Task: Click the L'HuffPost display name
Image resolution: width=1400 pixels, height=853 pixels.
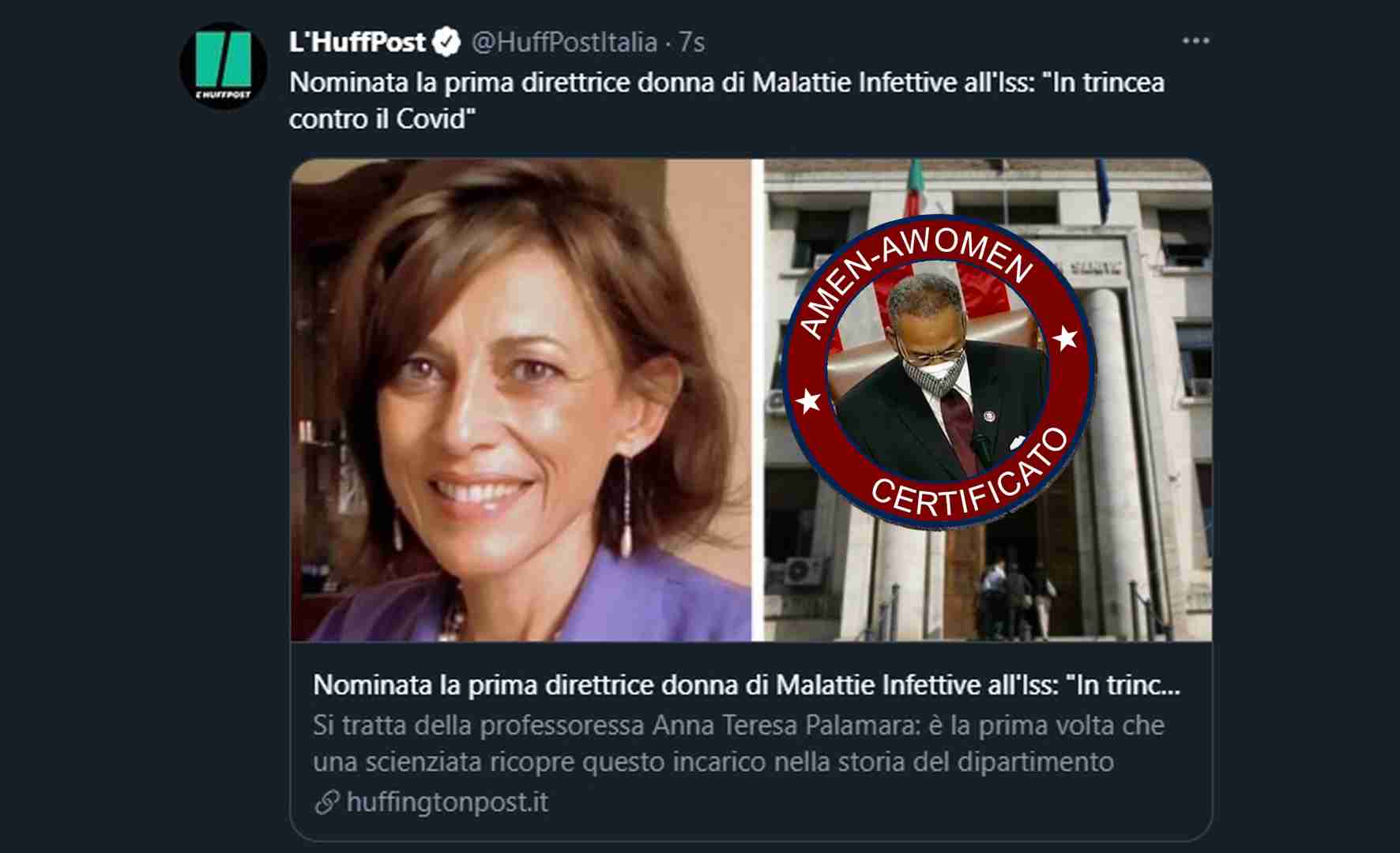Action: click(358, 42)
